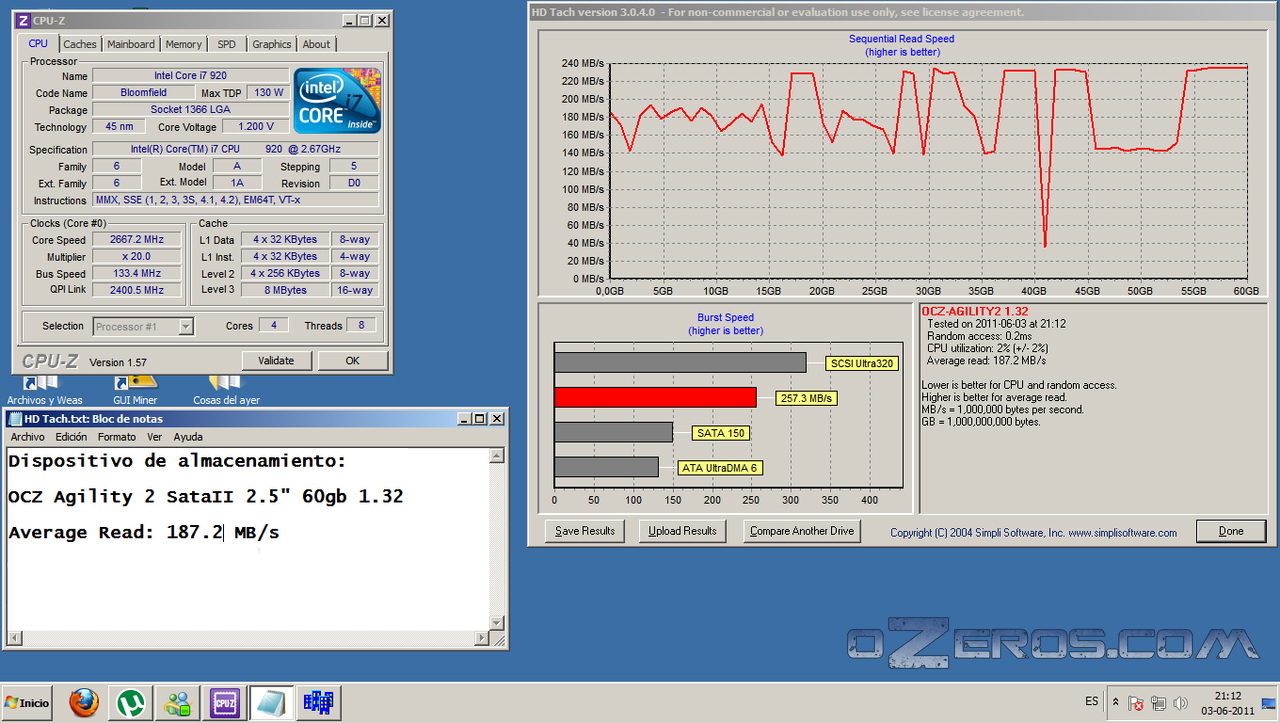Switch to the Graphics tab
The height and width of the screenshot is (723, 1280).
[272, 44]
